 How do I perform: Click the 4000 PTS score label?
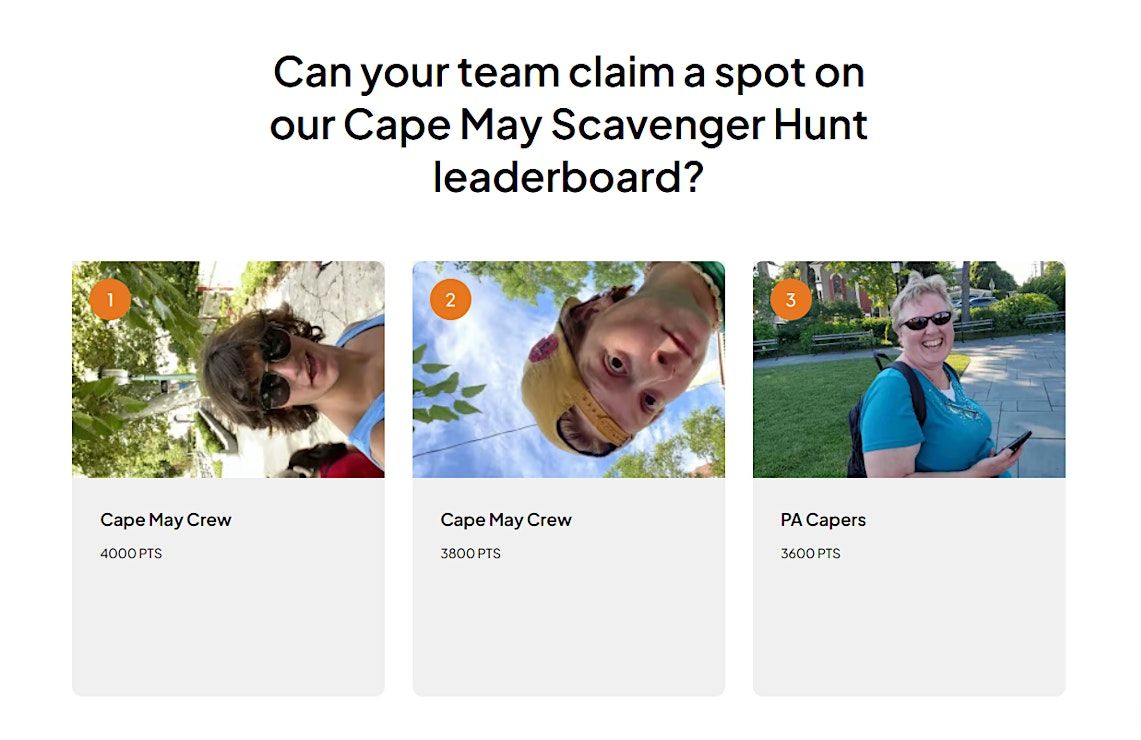tap(131, 554)
